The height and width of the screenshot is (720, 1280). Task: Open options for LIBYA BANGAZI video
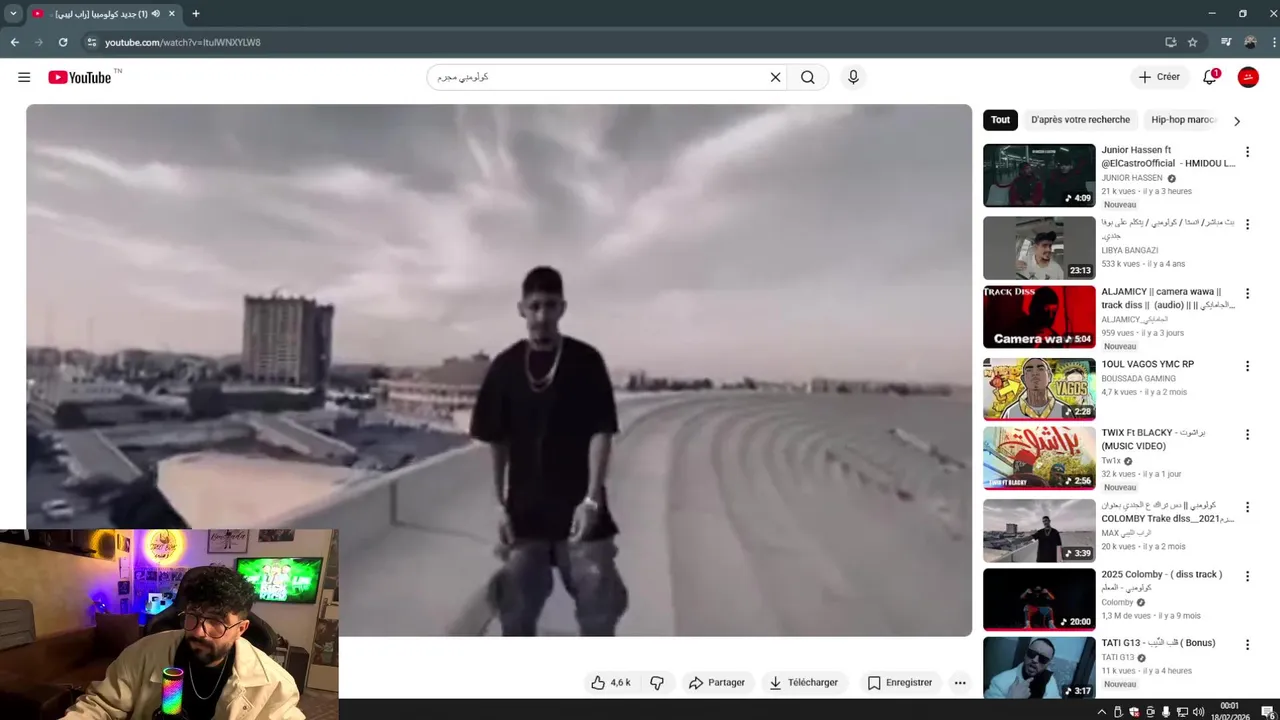(x=1247, y=225)
